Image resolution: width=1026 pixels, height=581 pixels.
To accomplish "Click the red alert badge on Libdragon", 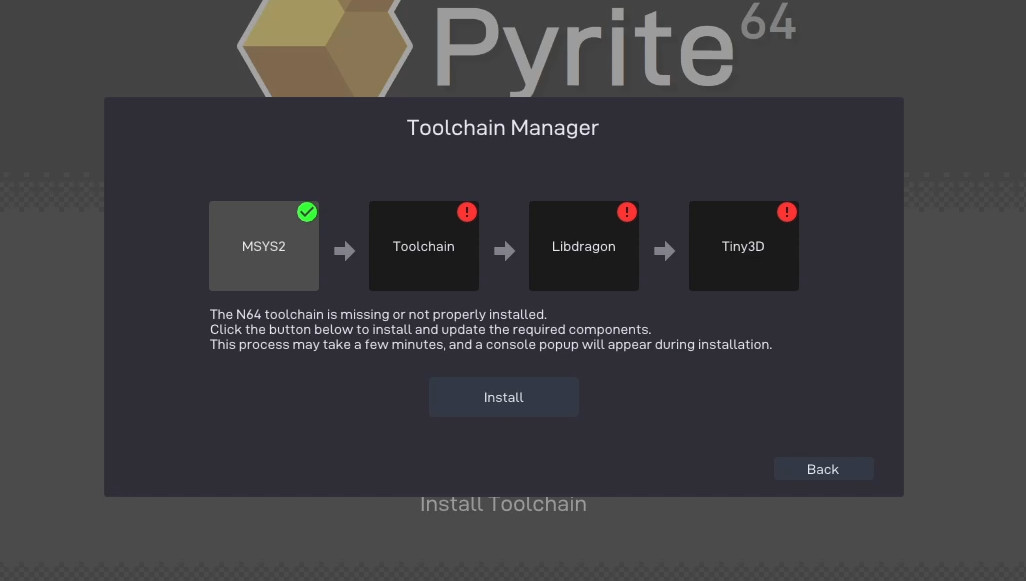I will [x=627, y=212].
